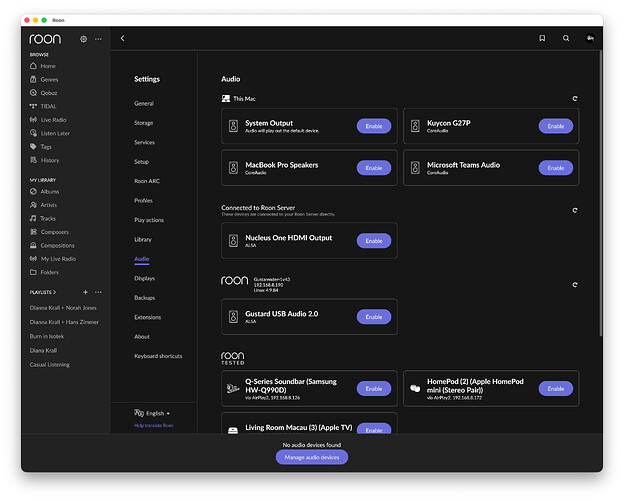Enable Gustard USB Audio 2.0
The width and height of the screenshot is (624, 500).
374,317
